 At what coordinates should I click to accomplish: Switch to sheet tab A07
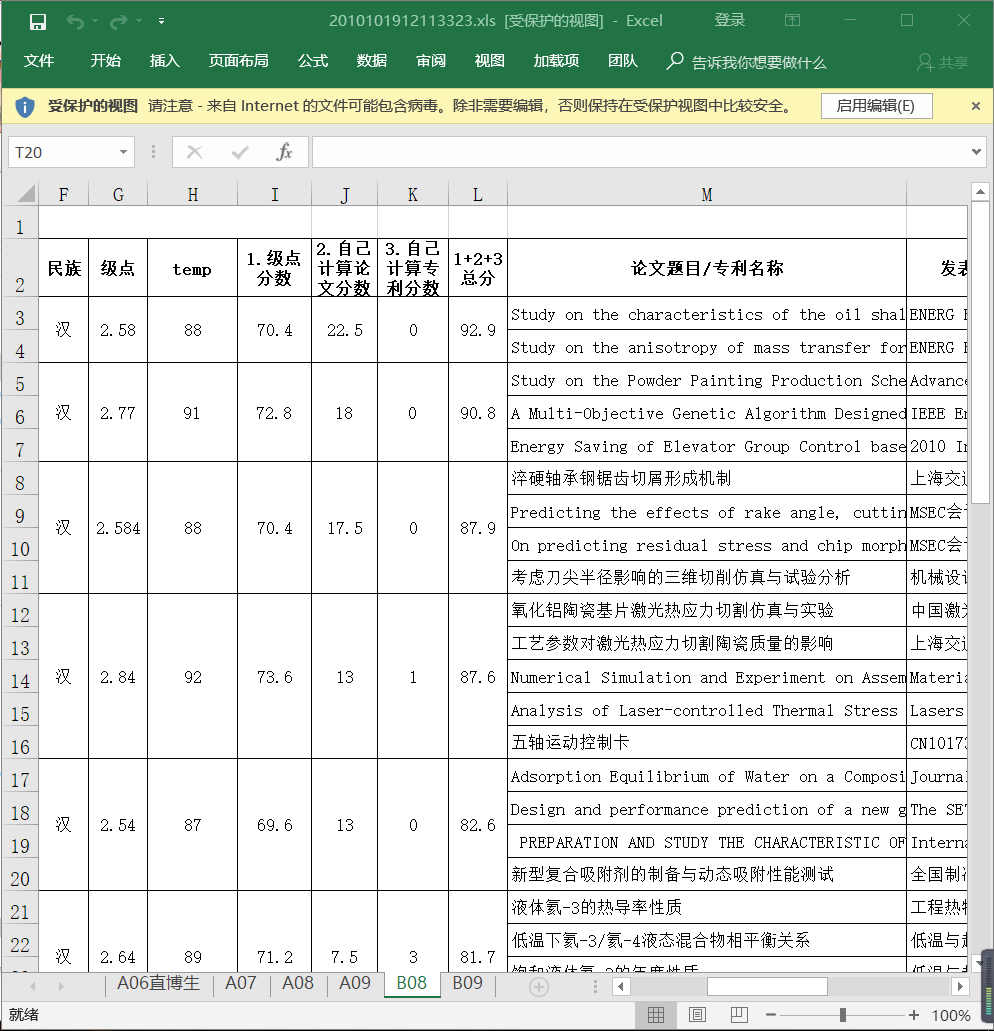point(241,984)
